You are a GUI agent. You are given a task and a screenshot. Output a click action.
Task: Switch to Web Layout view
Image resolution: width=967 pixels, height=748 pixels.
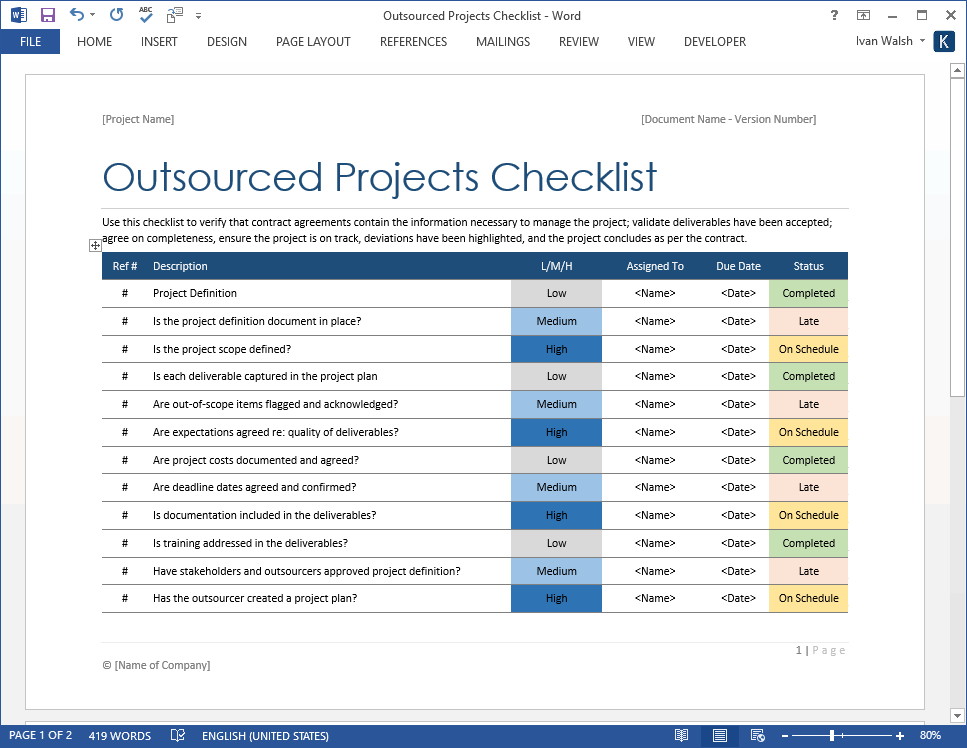(757, 736)
